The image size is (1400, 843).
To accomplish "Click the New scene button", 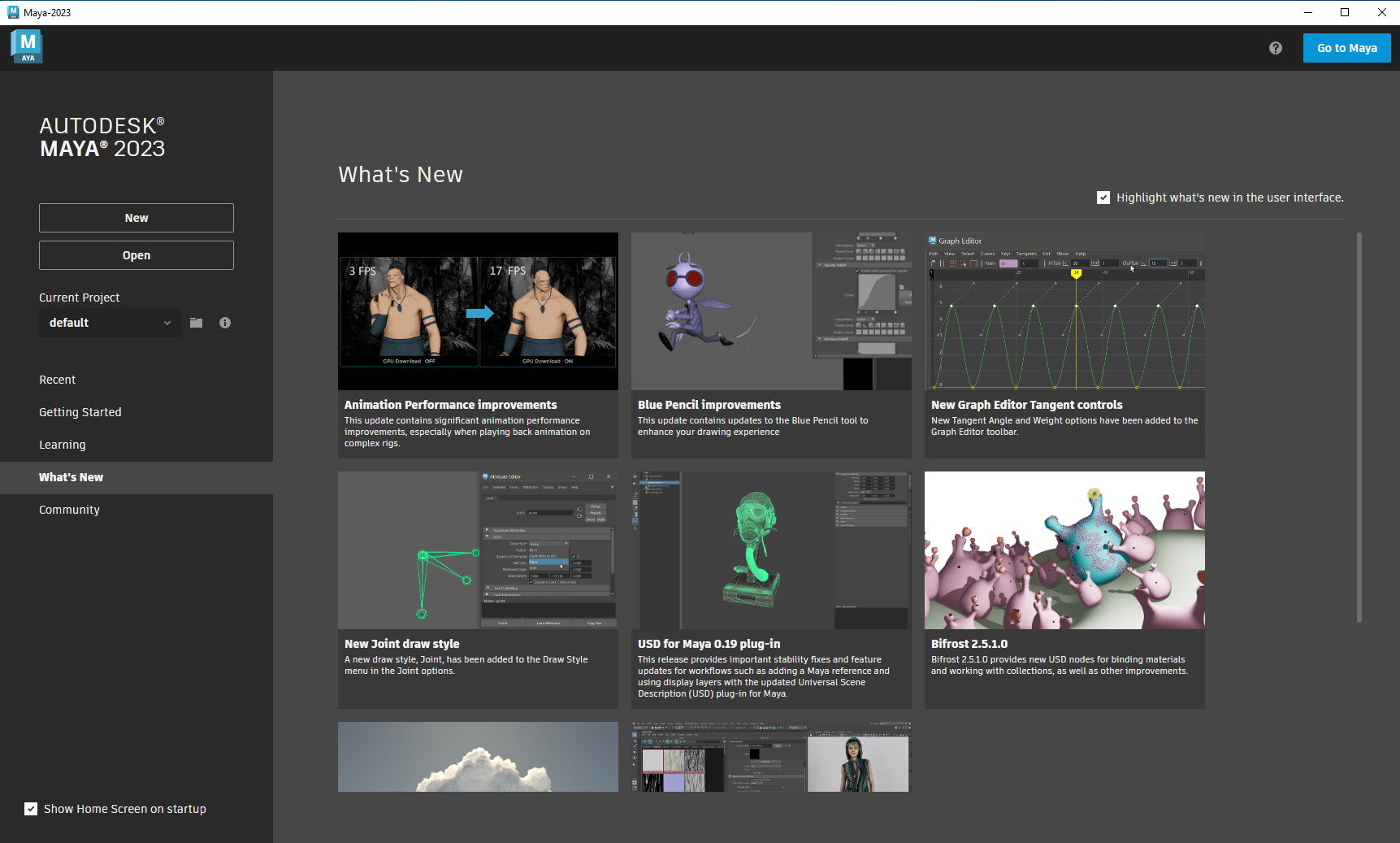I will [x=137, y=218].
